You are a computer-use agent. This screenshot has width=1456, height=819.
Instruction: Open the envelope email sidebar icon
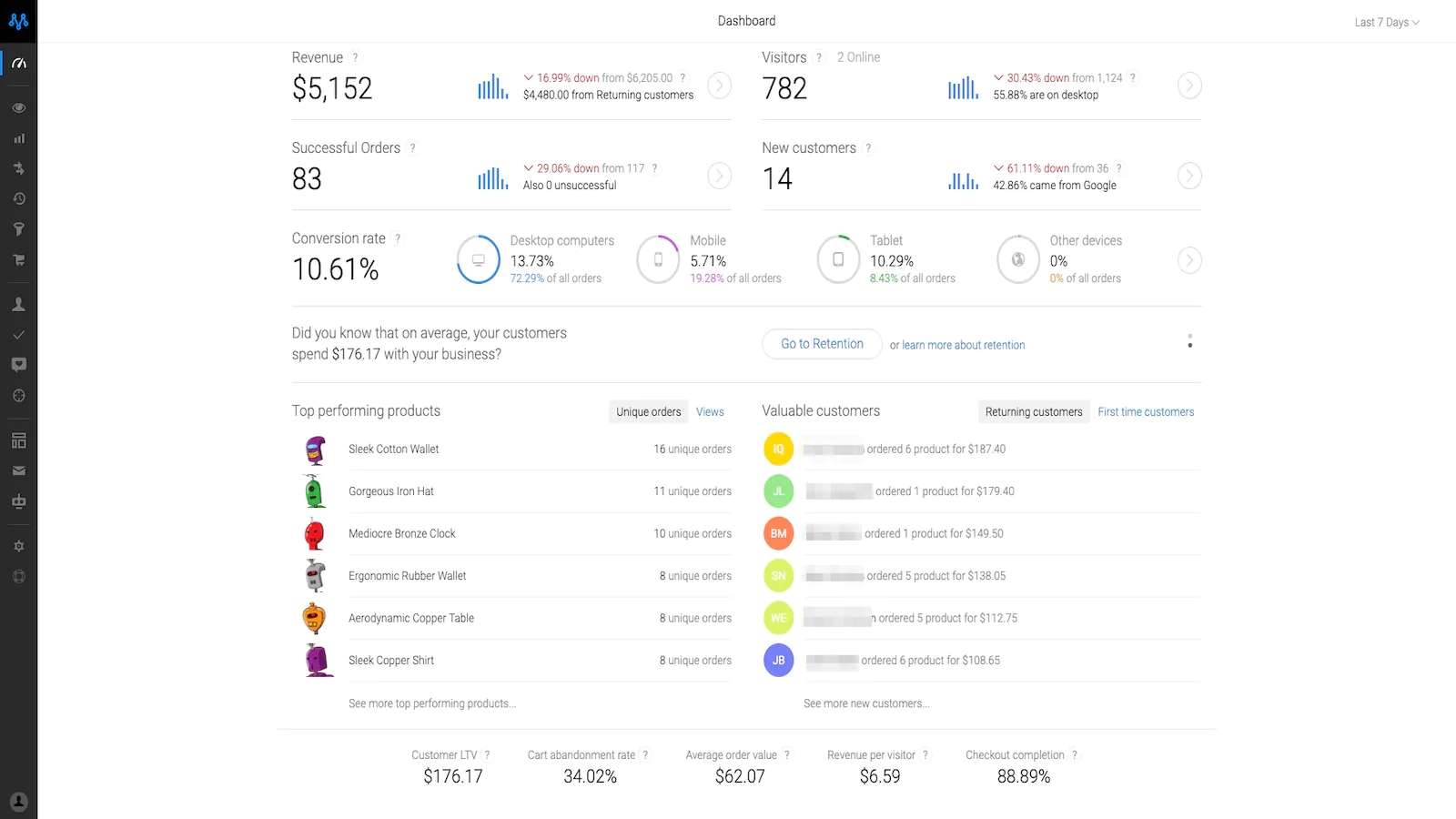pyautogui.click(x=18, y=470)
